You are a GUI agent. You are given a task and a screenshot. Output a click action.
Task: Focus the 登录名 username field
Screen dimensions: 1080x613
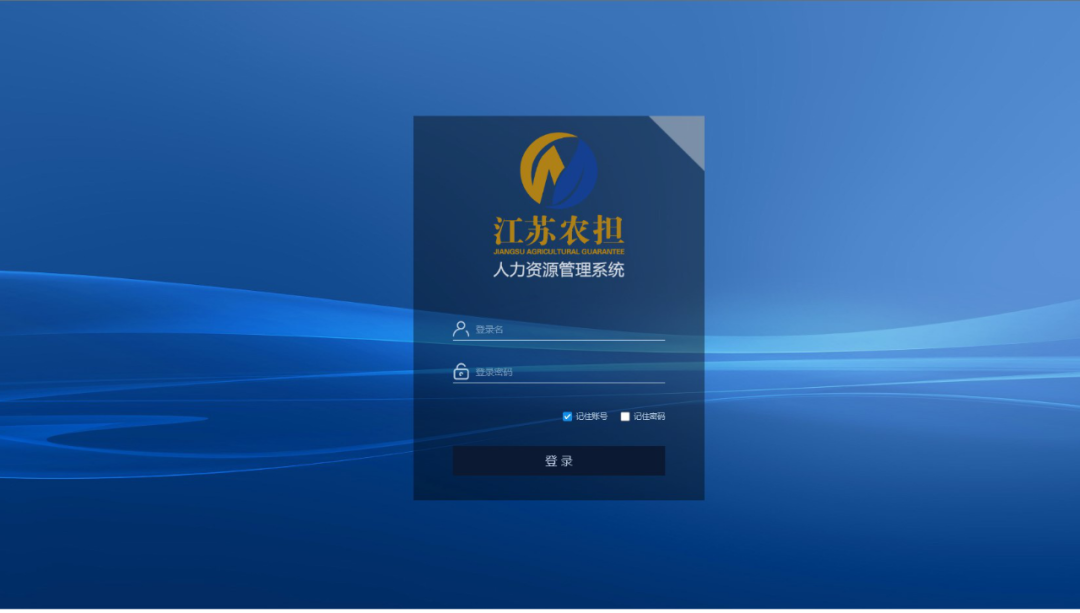[559, 329]
